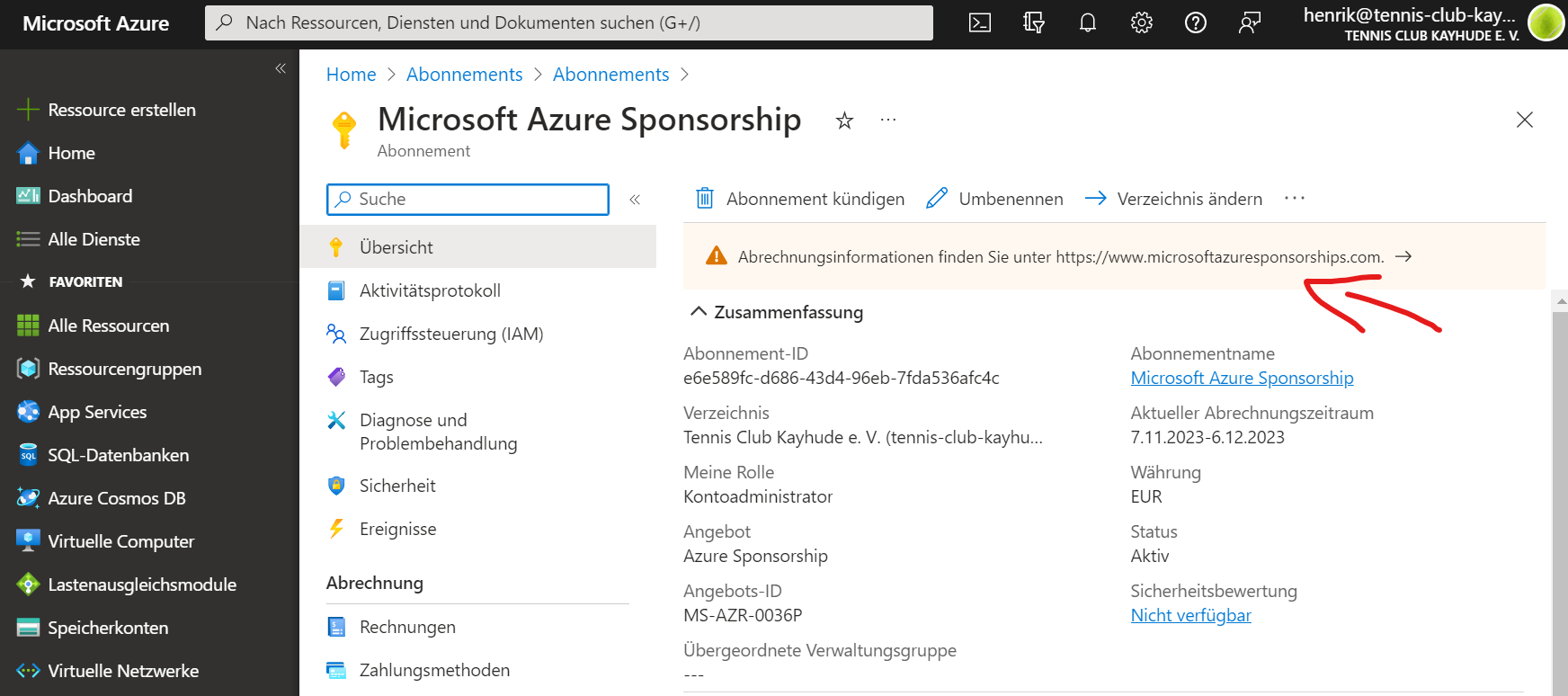1568x696 pixels.
Task: Open account avatar tennis ball
Action: [x=1546, y=23]
